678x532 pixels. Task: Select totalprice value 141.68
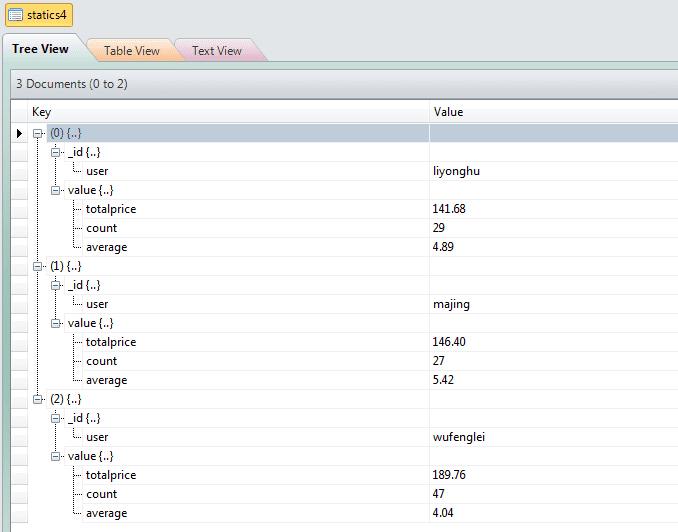(x=449, y=209)
